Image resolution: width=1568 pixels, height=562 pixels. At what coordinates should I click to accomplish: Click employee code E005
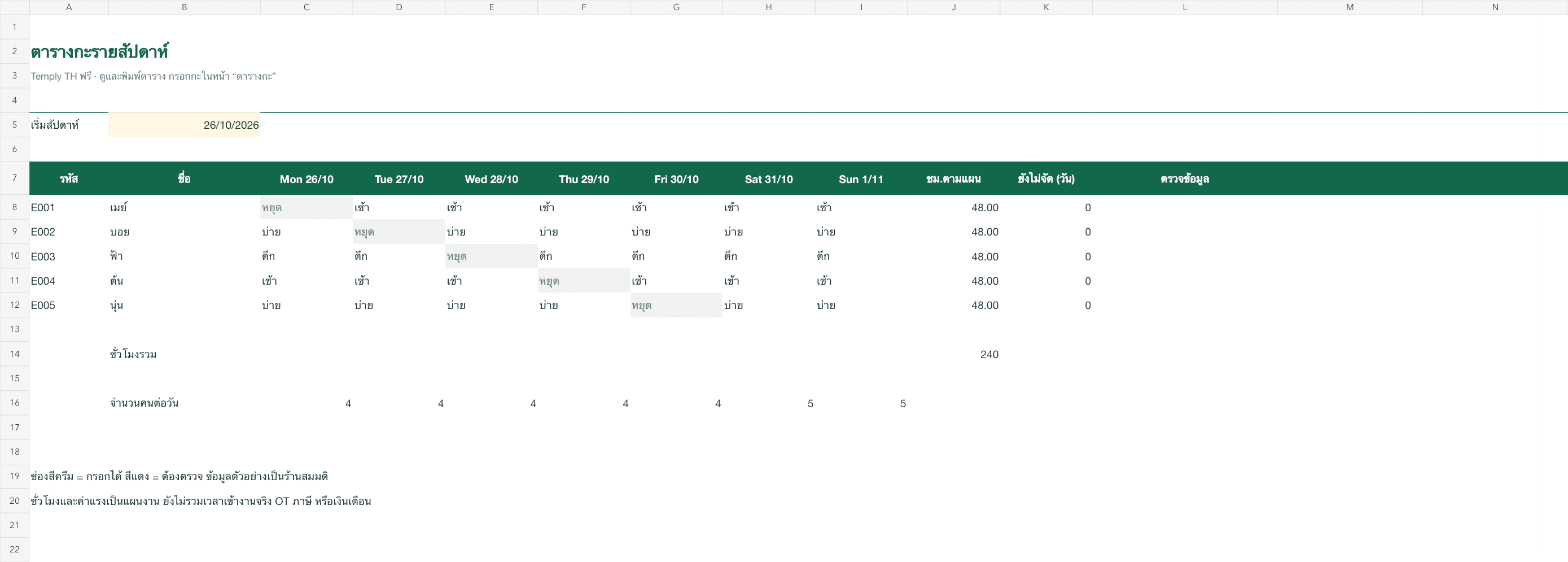(x=69, y=305)
